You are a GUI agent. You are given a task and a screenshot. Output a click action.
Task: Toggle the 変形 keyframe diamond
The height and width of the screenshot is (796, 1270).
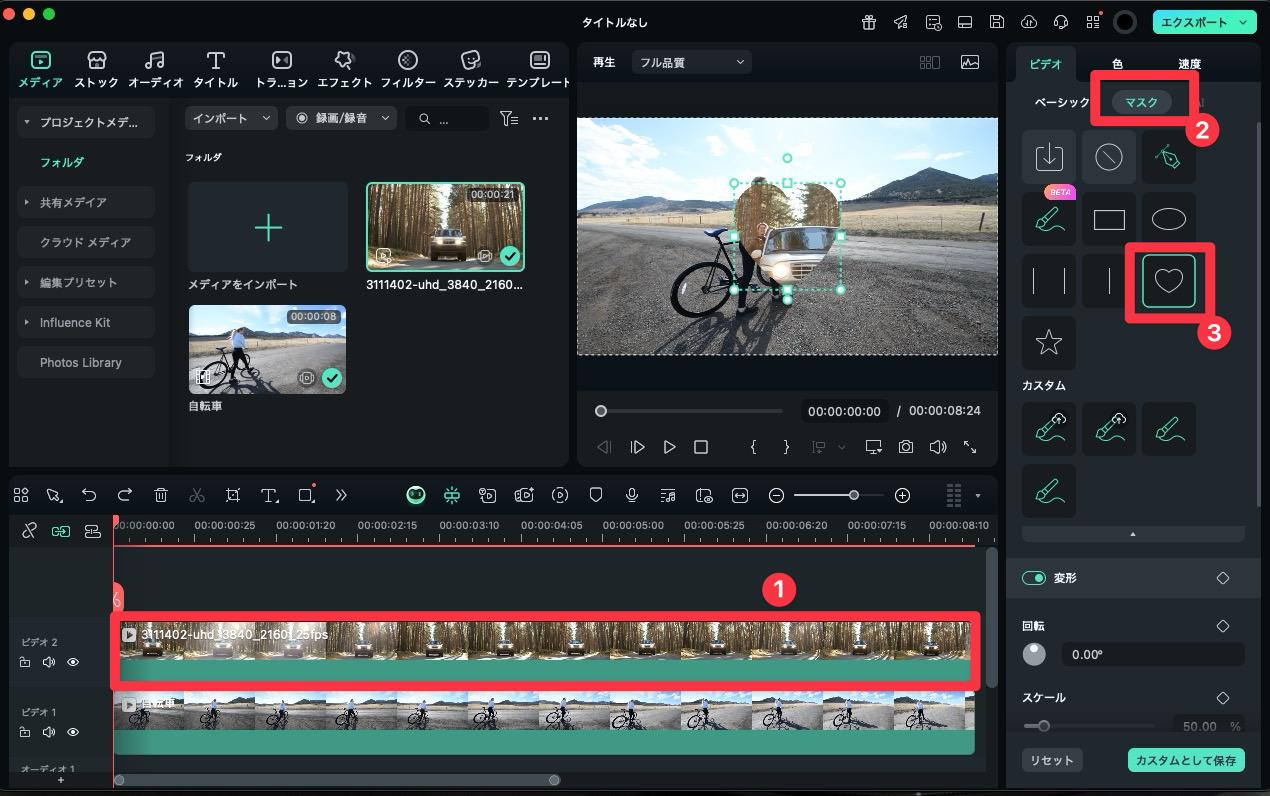click(x=1222, y=578)
